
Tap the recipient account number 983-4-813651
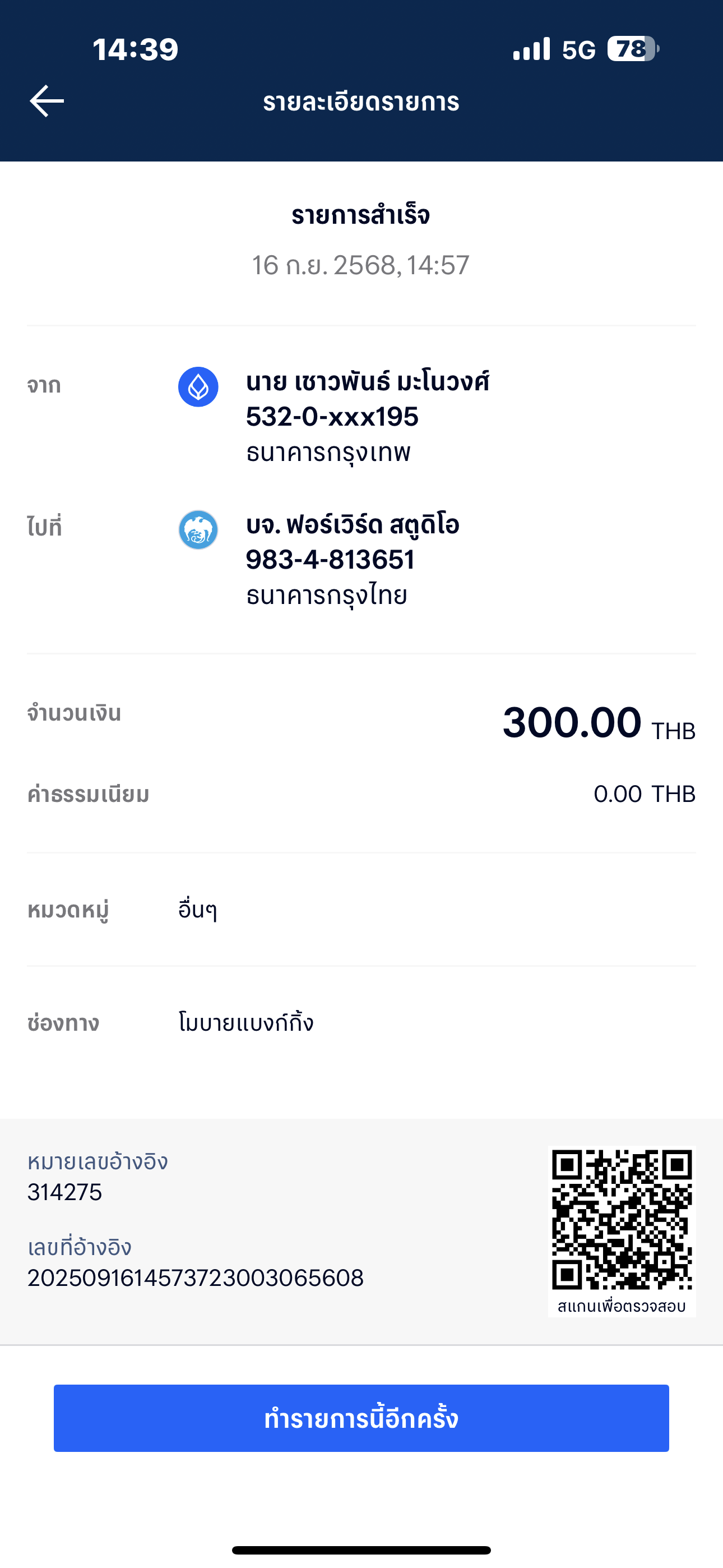330,560
